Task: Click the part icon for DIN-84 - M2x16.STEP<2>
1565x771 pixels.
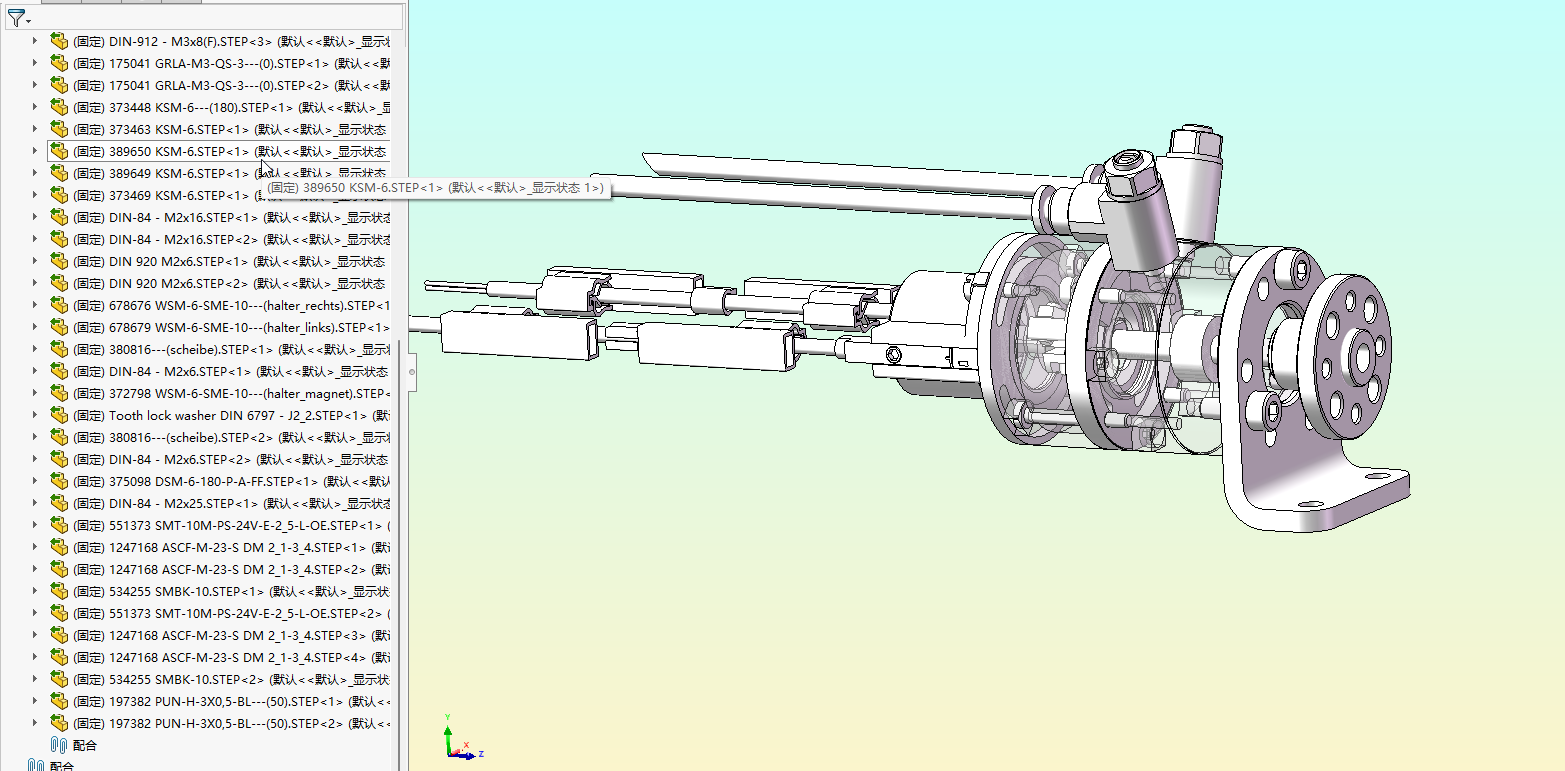Action: pos(59,239)
